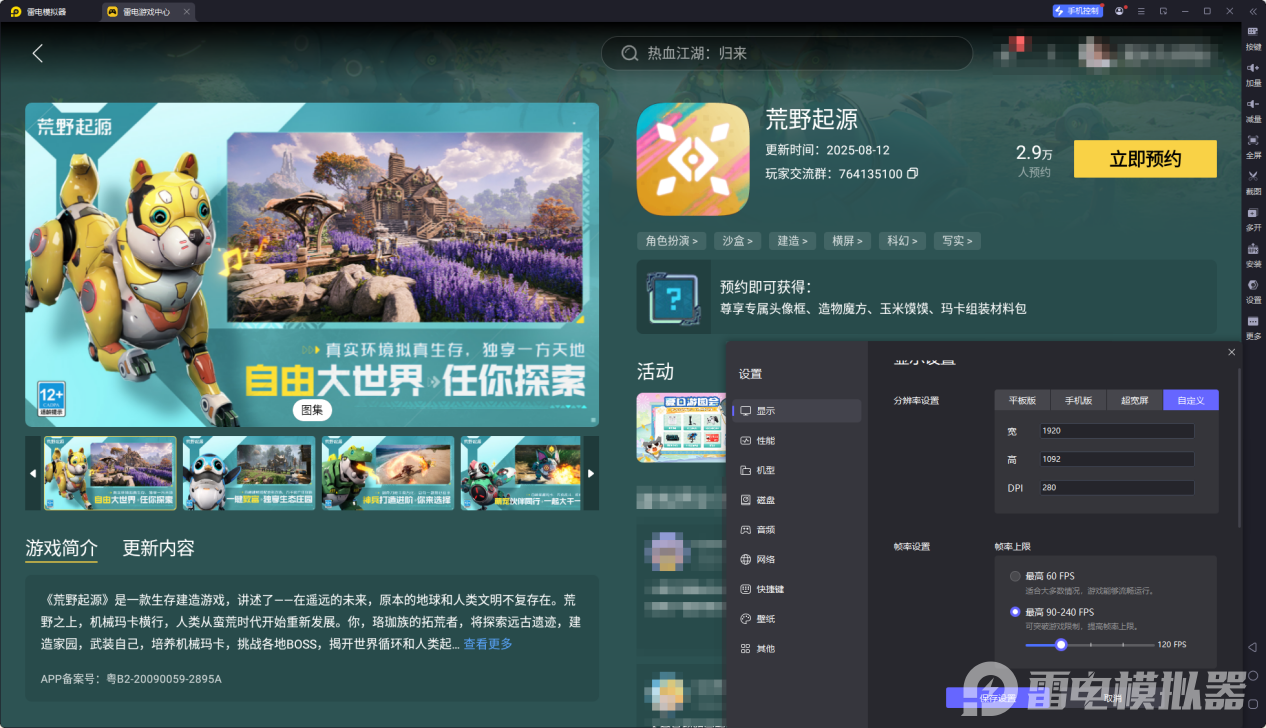The width and height of the screenshot is (1266, 728).
Task: Go back using the left arrow
Action: (38, 53)
